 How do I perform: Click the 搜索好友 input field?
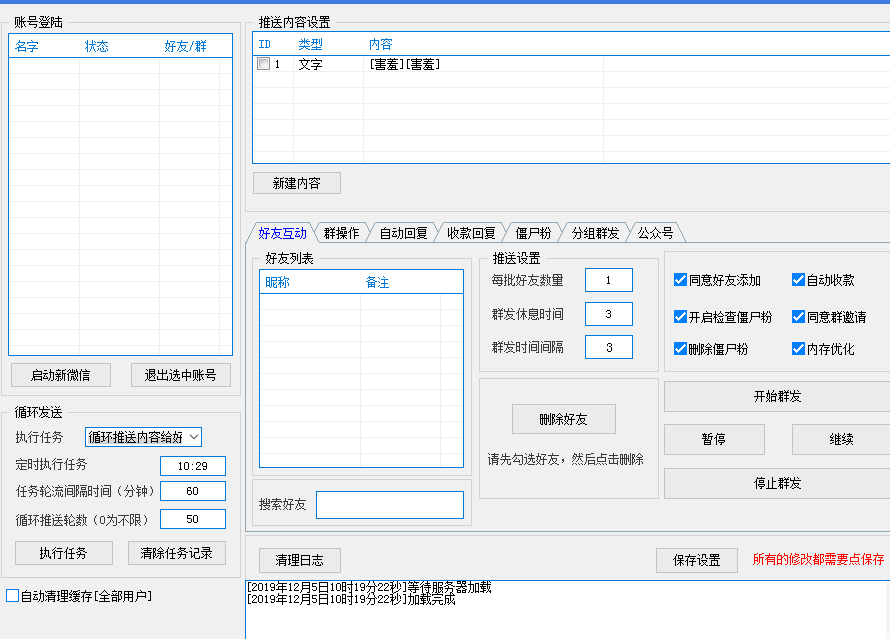(390, 505)
